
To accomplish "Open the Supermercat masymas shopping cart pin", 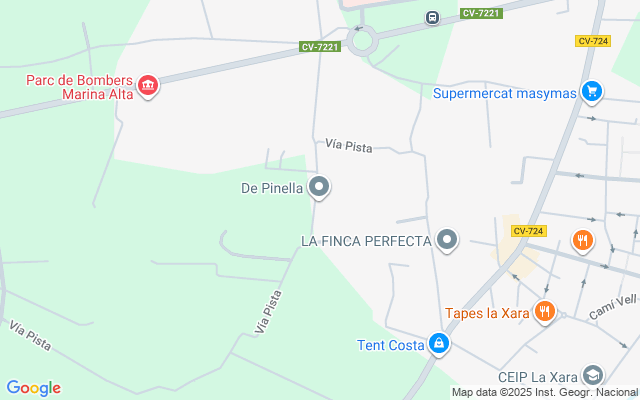I will click(x=592, y=92).
